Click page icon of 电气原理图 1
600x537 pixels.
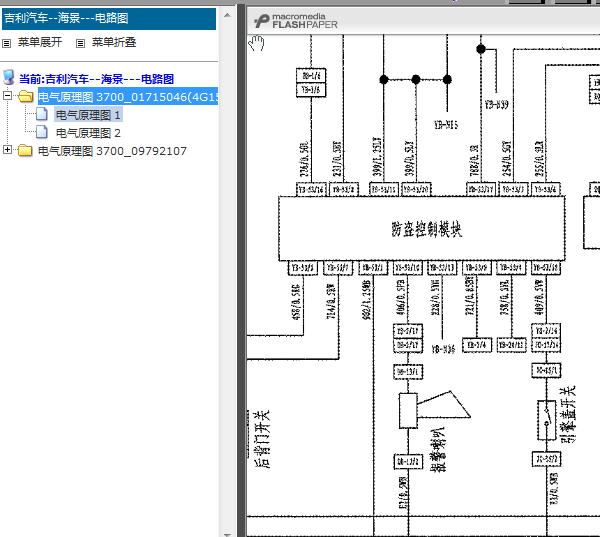[42, 114]
